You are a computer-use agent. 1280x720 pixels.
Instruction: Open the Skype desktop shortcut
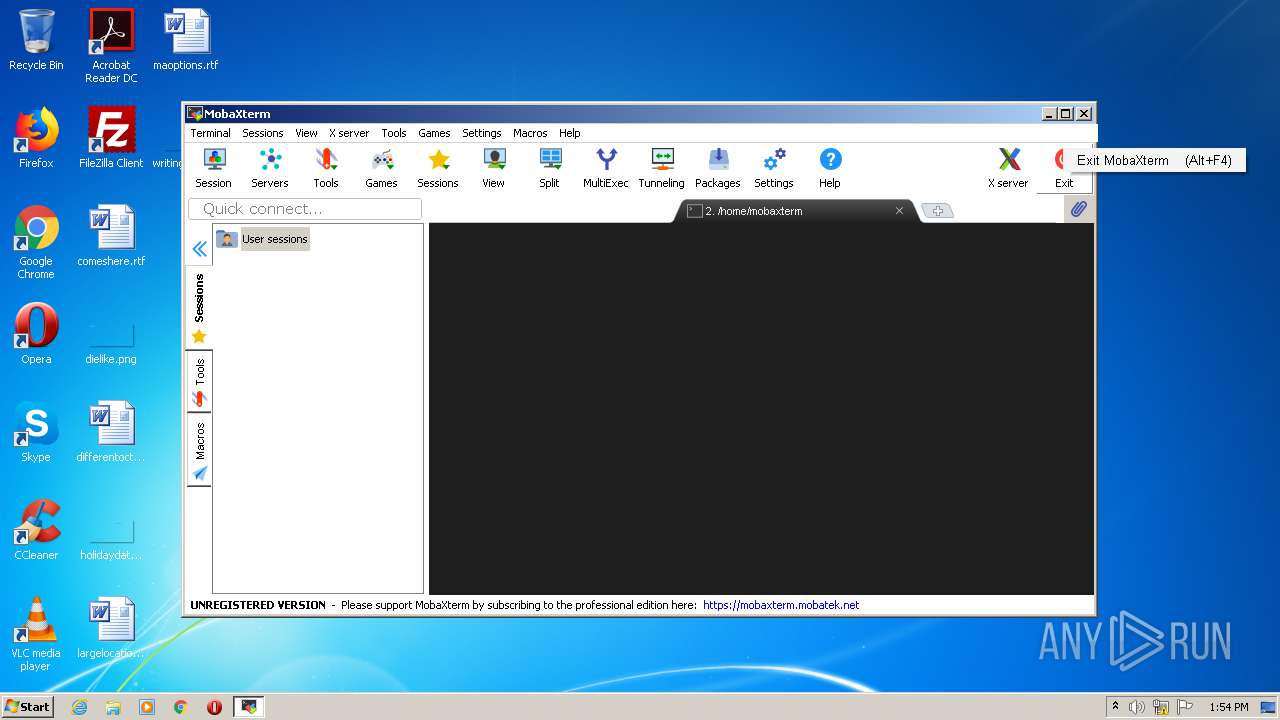point(36,432)
